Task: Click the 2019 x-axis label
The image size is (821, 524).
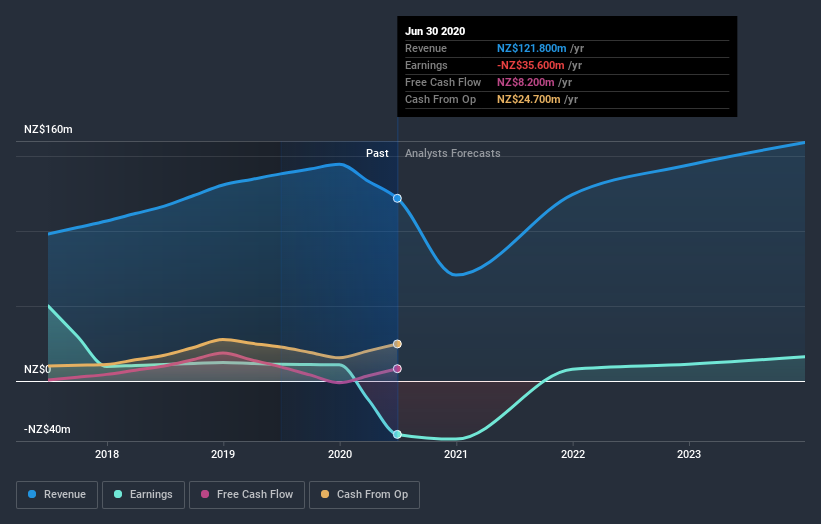Action: 223,454
